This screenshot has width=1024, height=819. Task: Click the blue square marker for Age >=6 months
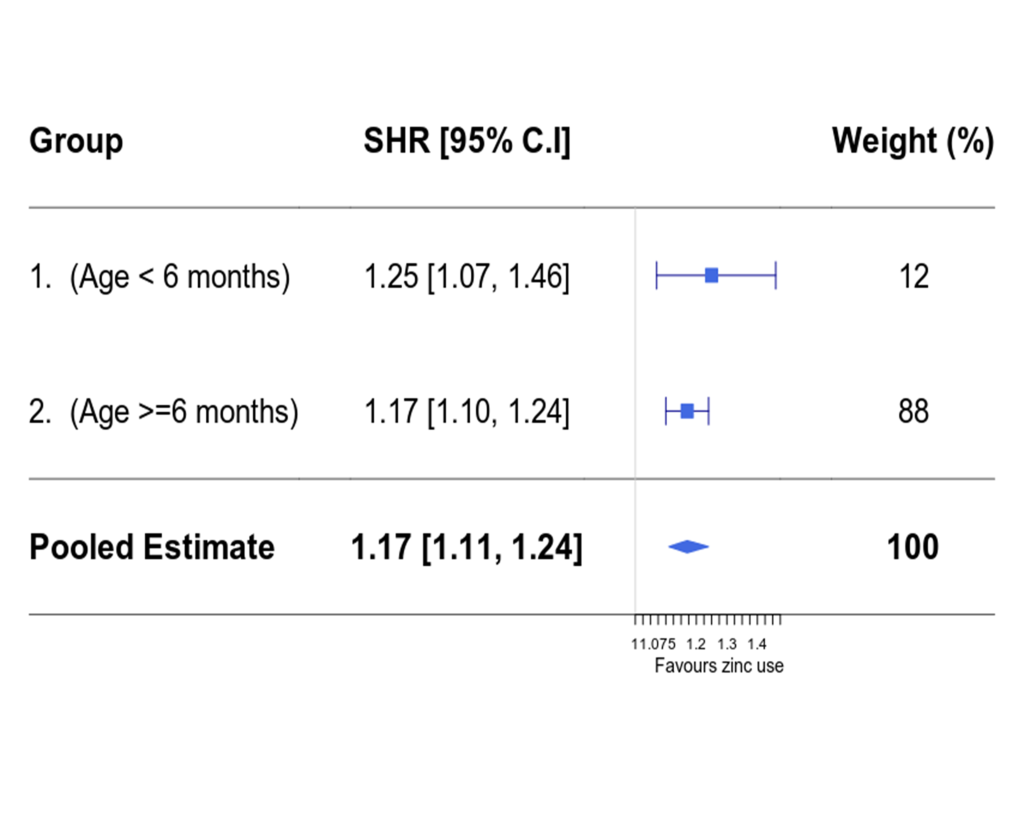(687, 411)
